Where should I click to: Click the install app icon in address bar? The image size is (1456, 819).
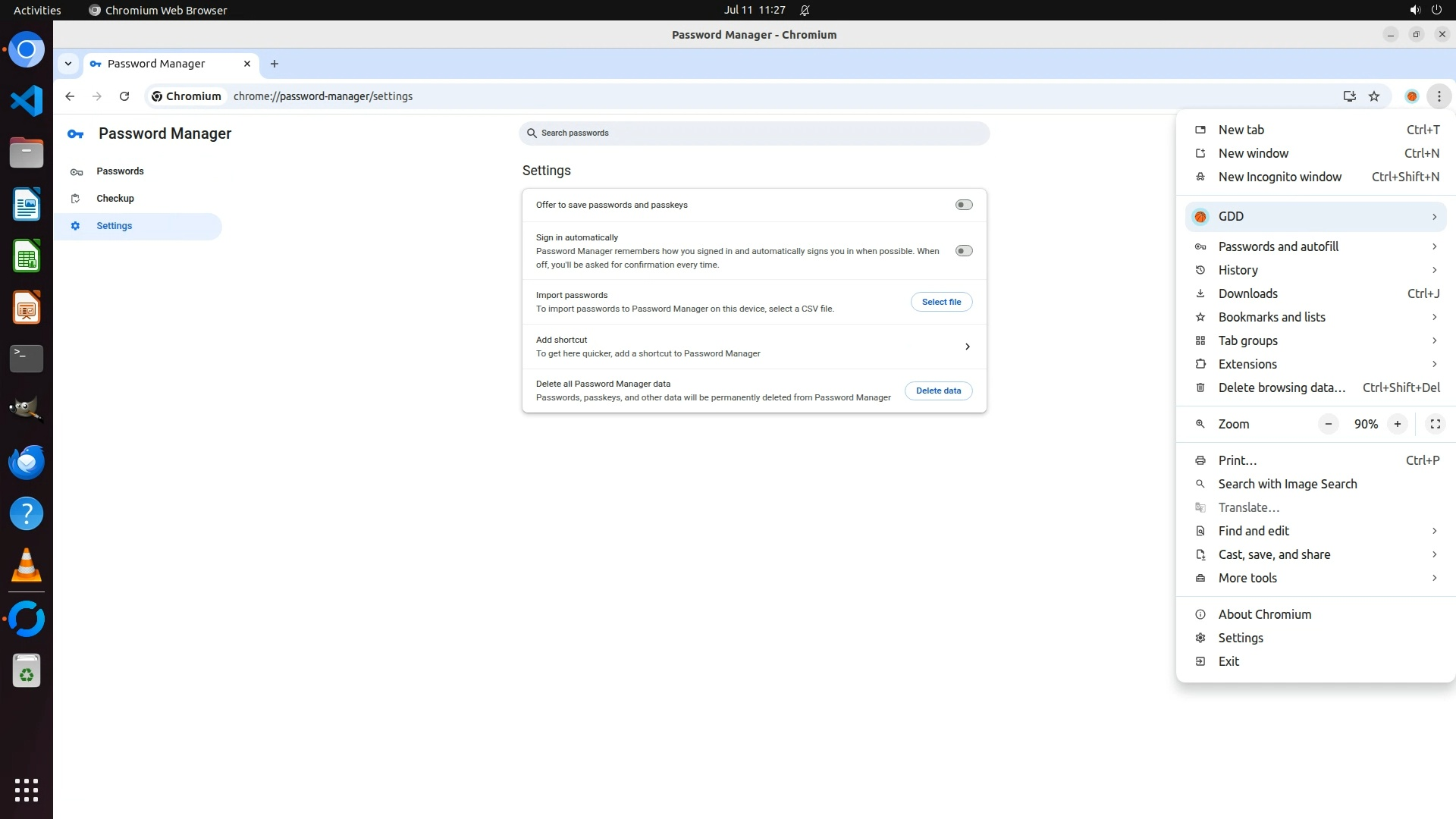[1349, 96]
